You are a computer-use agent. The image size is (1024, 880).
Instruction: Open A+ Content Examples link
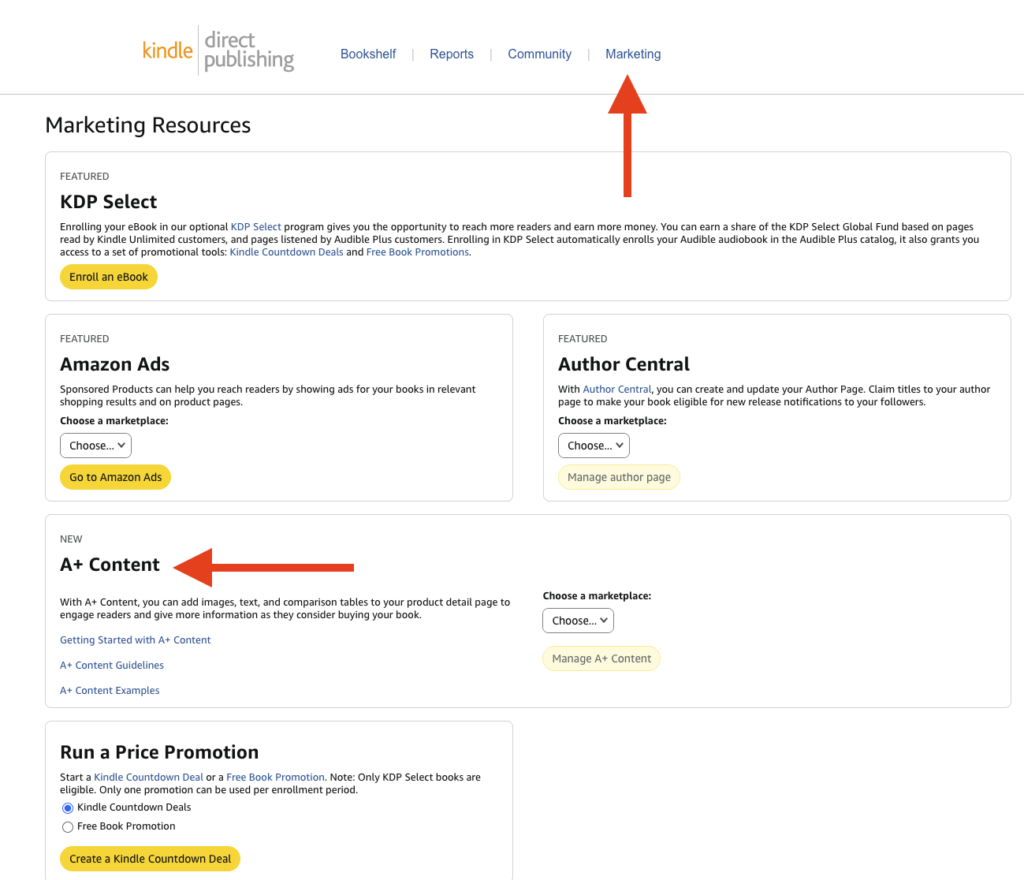(110, 690)
